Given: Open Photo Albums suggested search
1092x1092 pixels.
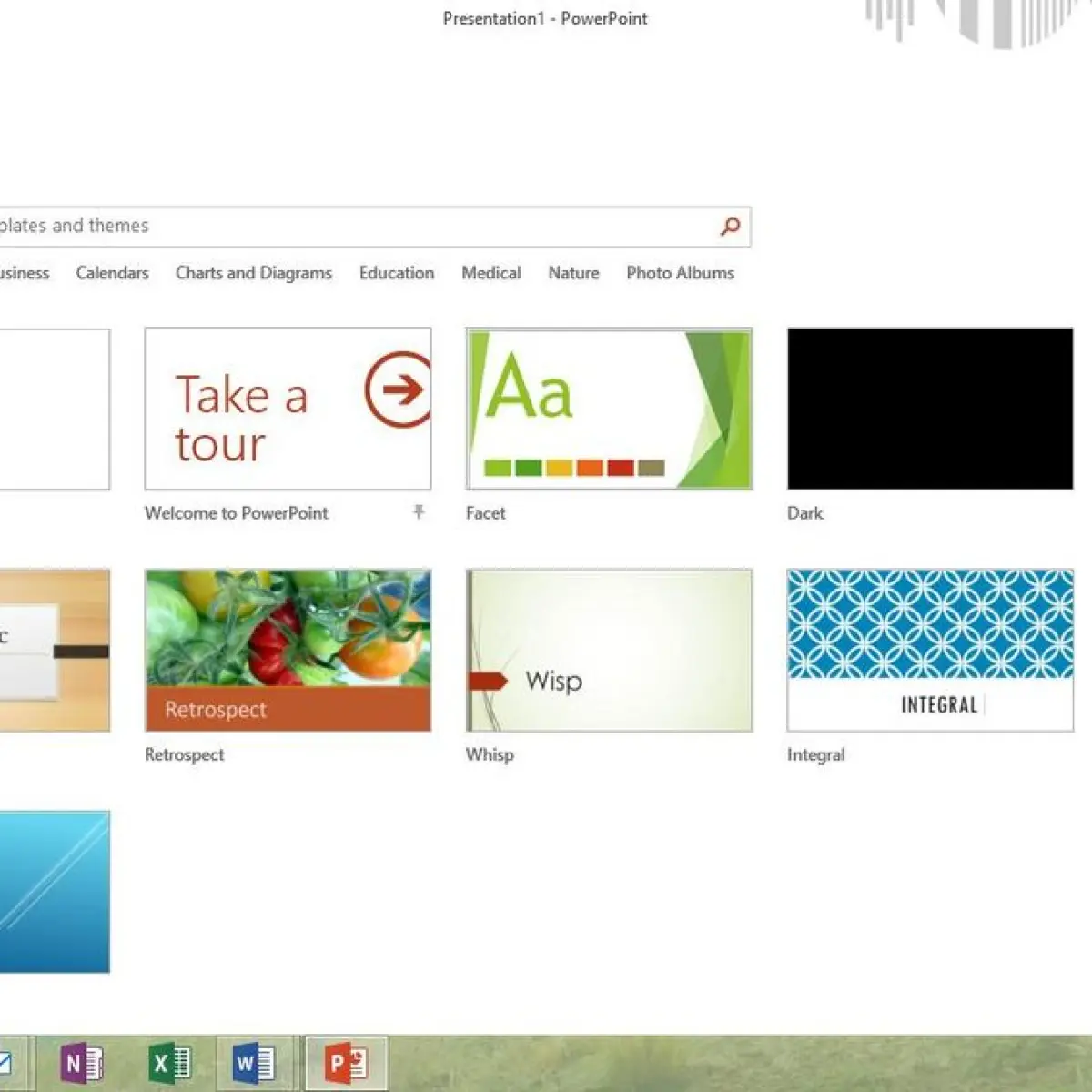Looking at the screenshot, I should (x=680, y=273).
